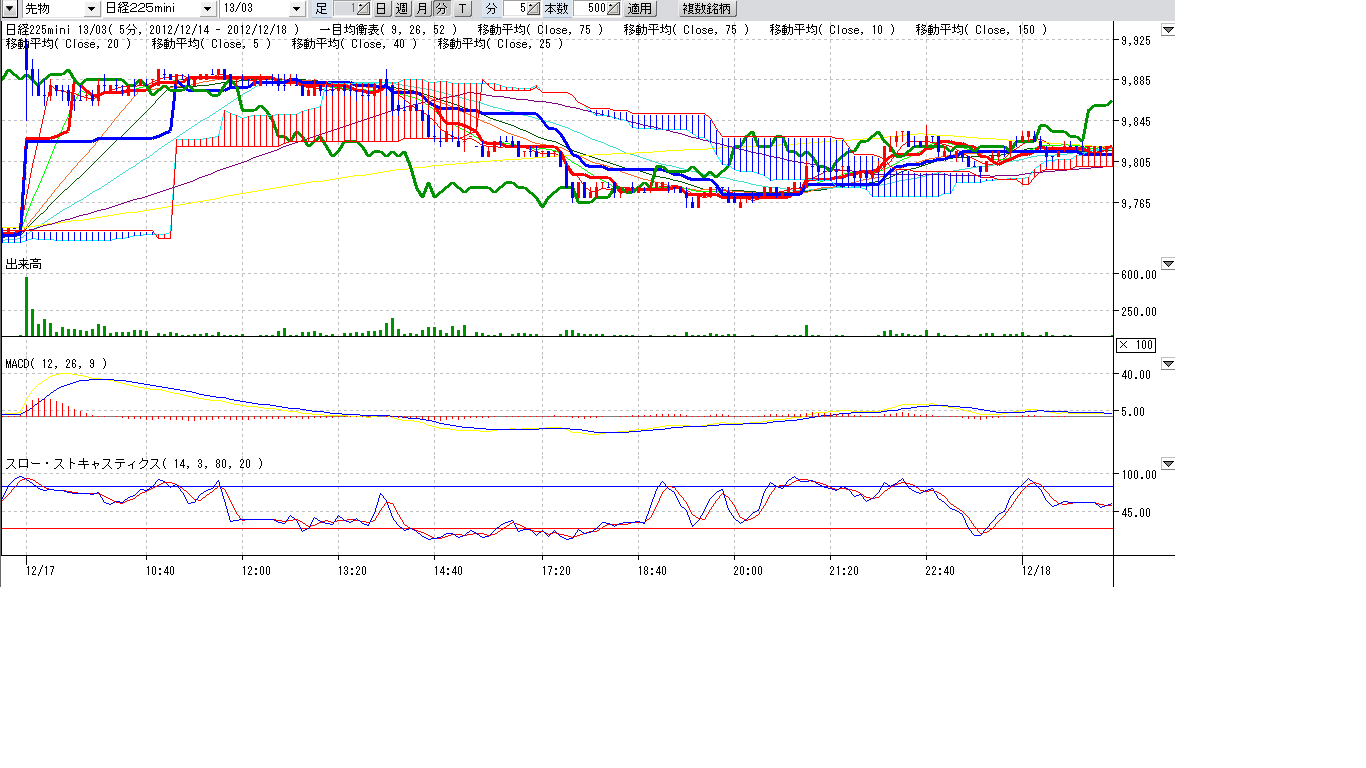This screenshot has width=1366, height=768.
Task: Expand the 日経225mini symbol dropdown
Action: tap(207, 9)
